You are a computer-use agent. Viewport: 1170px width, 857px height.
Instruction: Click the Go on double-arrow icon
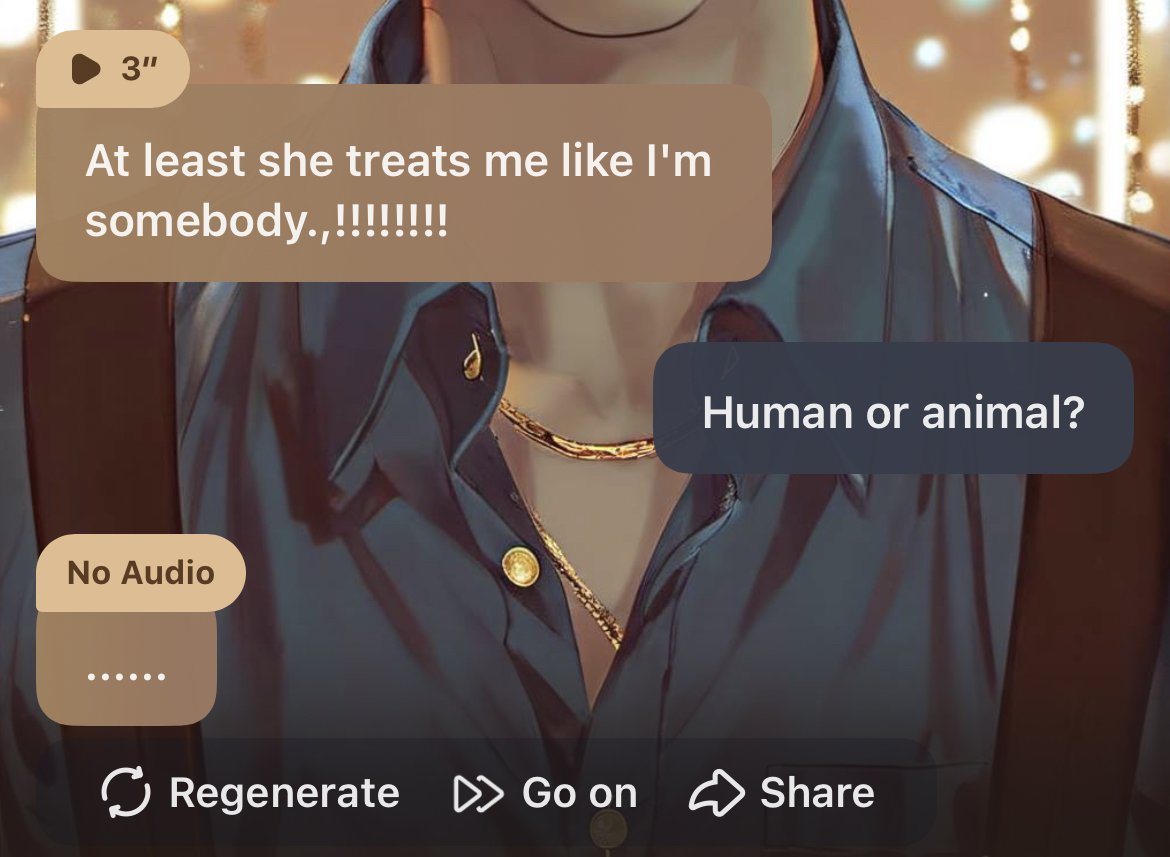tap(478, 793)
